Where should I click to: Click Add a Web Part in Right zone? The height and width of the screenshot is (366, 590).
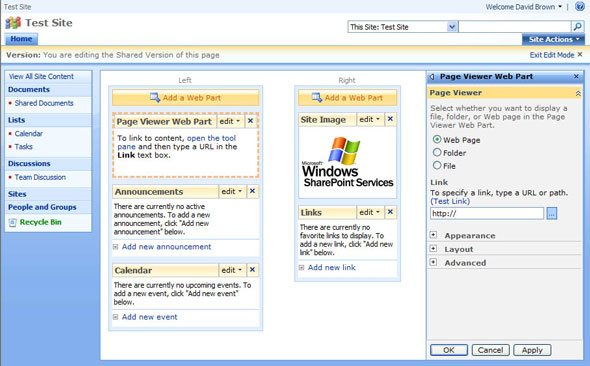coord(347,98)
